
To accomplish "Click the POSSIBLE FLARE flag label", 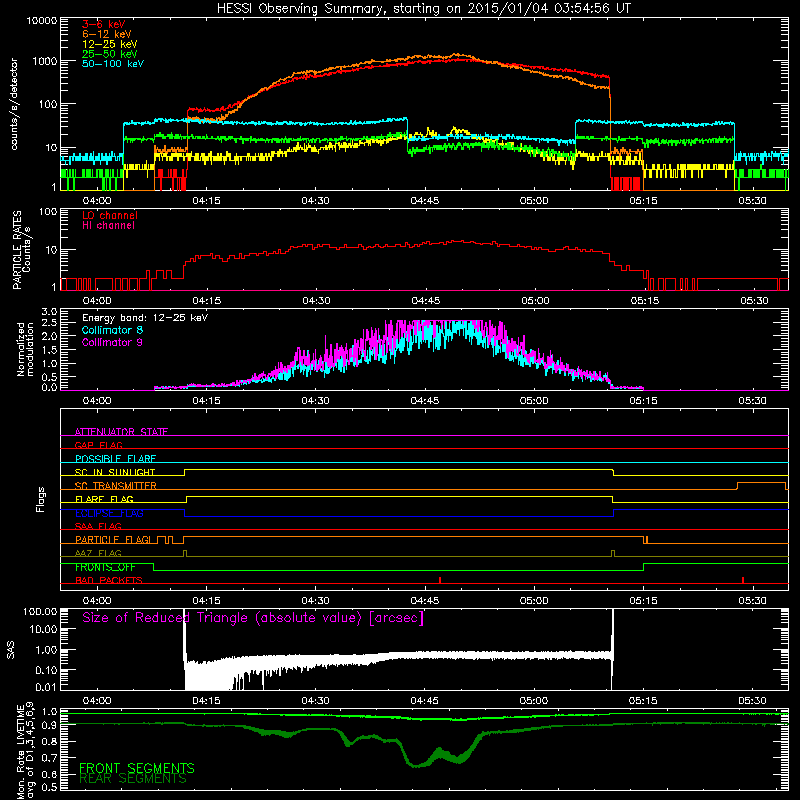I will tap(115, 459).
